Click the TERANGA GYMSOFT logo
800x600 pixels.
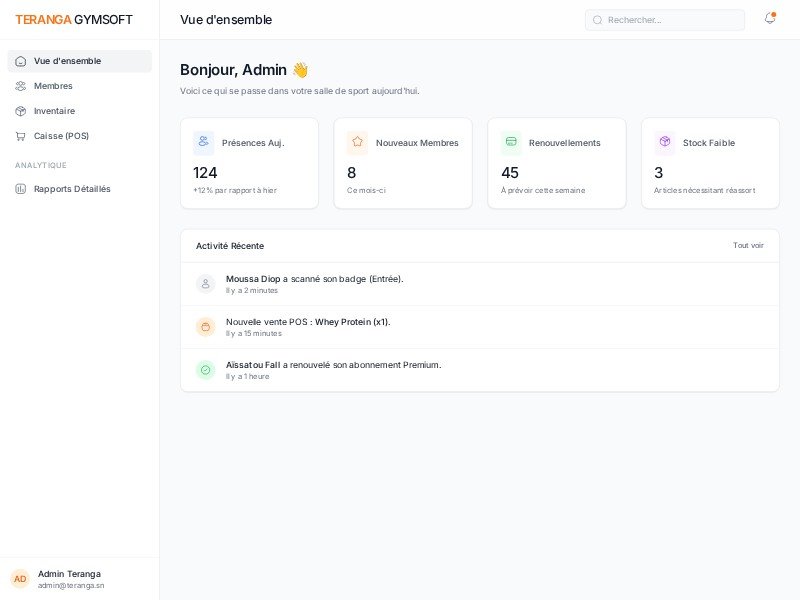pos(73,20)
